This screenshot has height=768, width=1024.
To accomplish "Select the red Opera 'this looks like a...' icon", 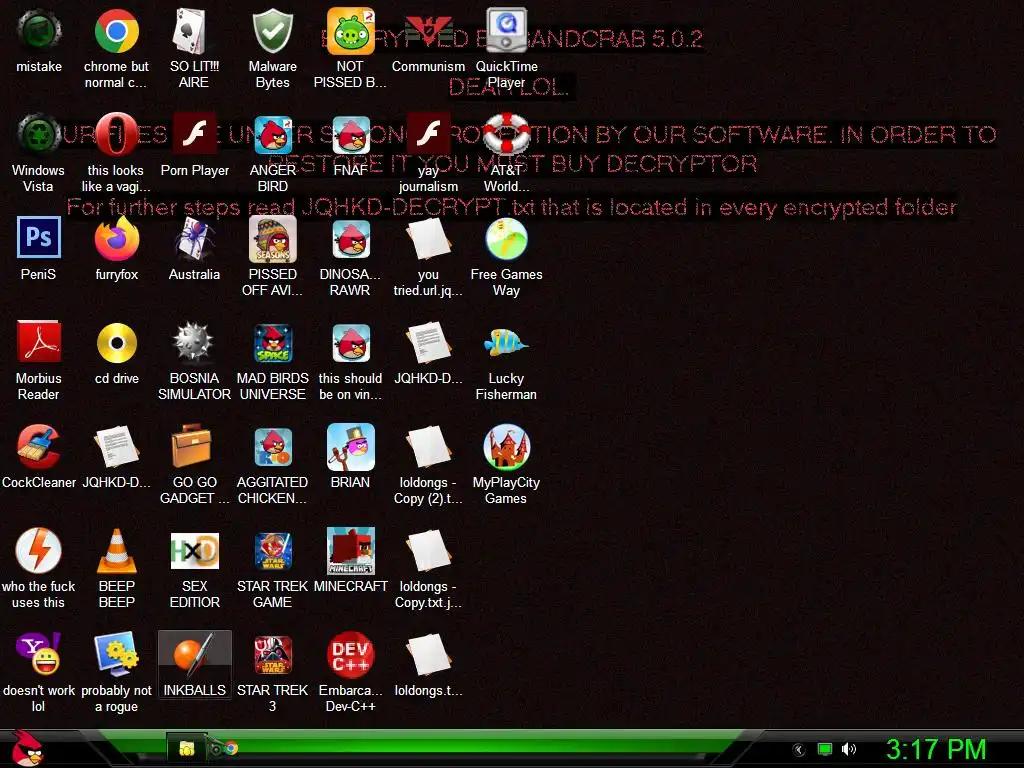I will (x=116, y=135).
